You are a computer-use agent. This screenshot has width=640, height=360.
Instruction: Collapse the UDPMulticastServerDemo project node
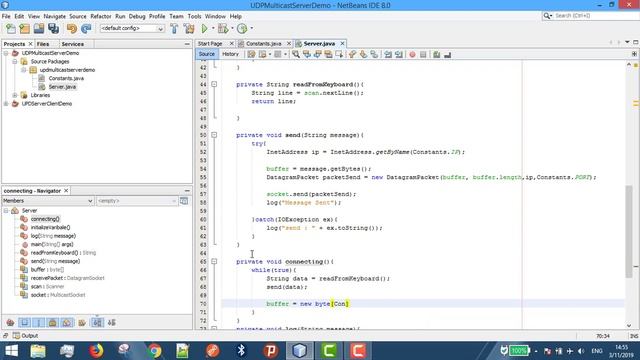tap(6, 53)
